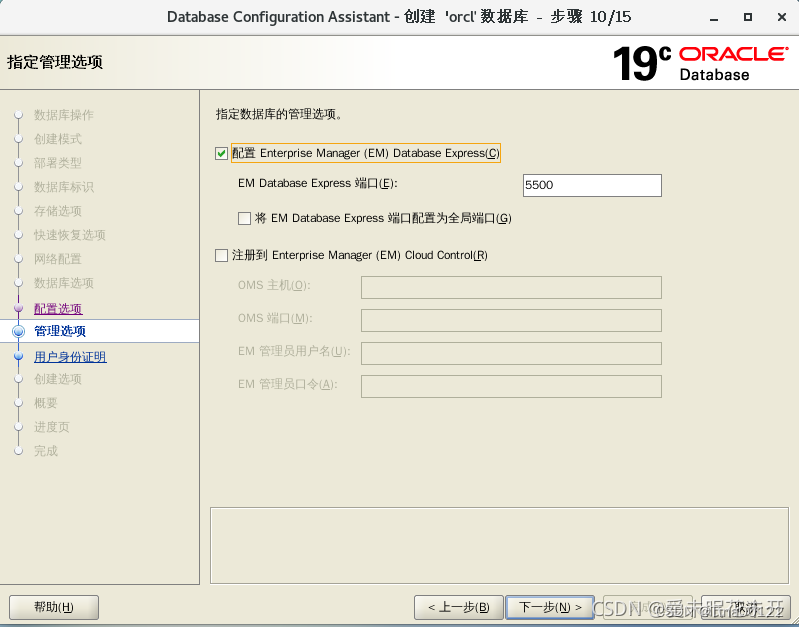
Task: Proceed with 下一步(N) button
Action: [550, 607]
